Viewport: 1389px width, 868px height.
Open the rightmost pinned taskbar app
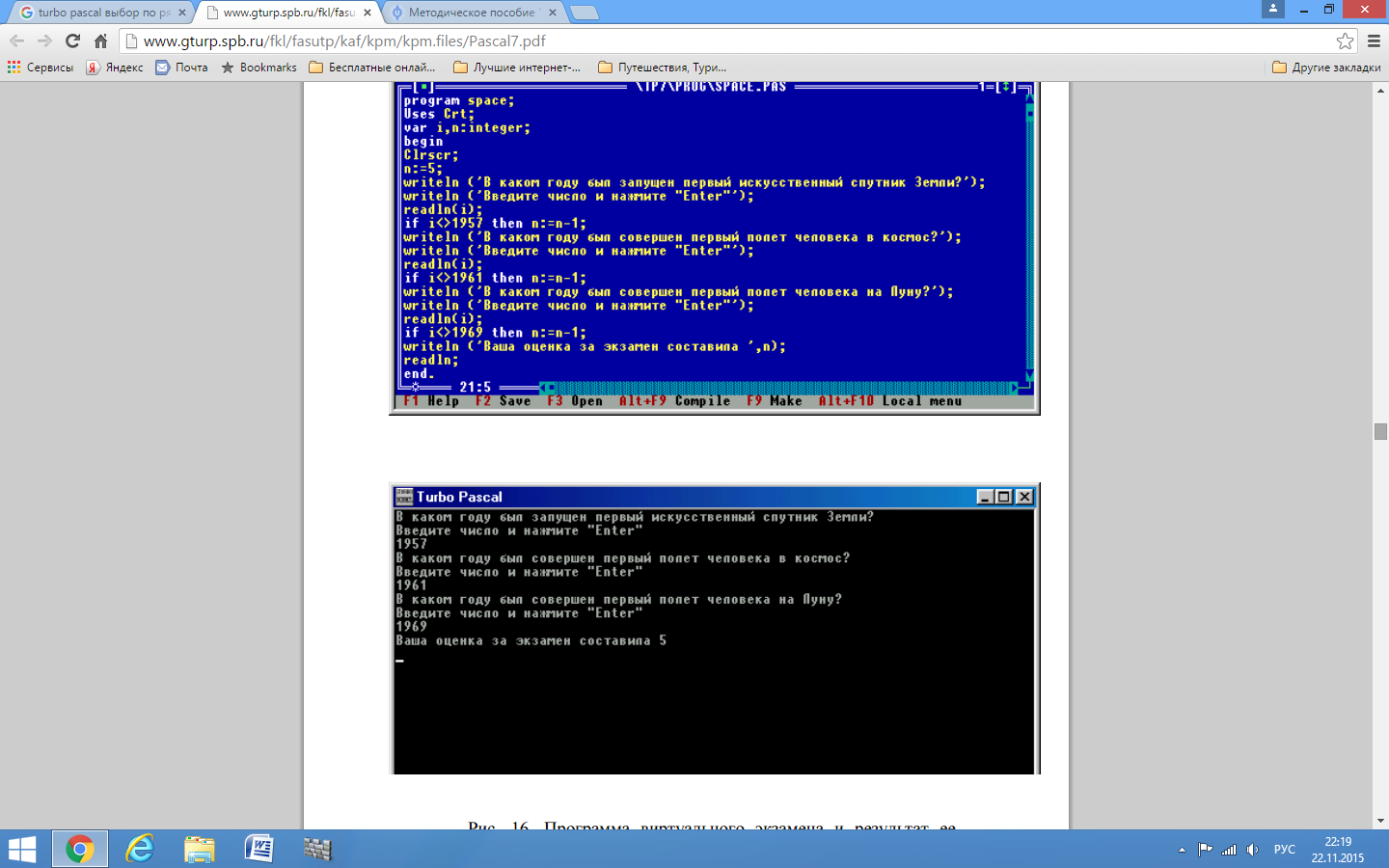(x=317, y=849)
